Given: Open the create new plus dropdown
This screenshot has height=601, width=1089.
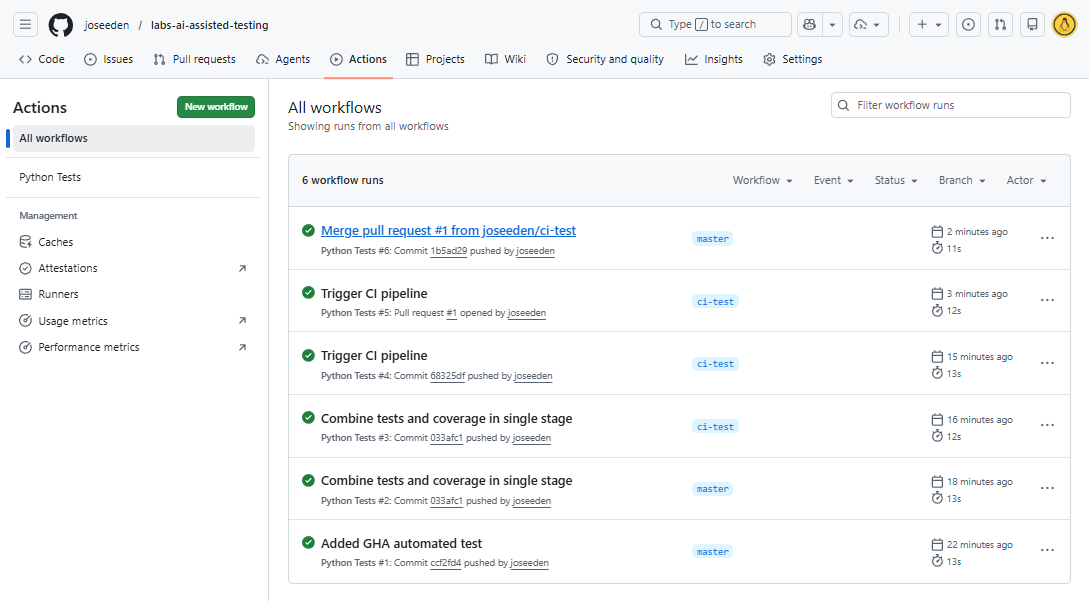Looking at the screenshot, I should click(929, 25).
